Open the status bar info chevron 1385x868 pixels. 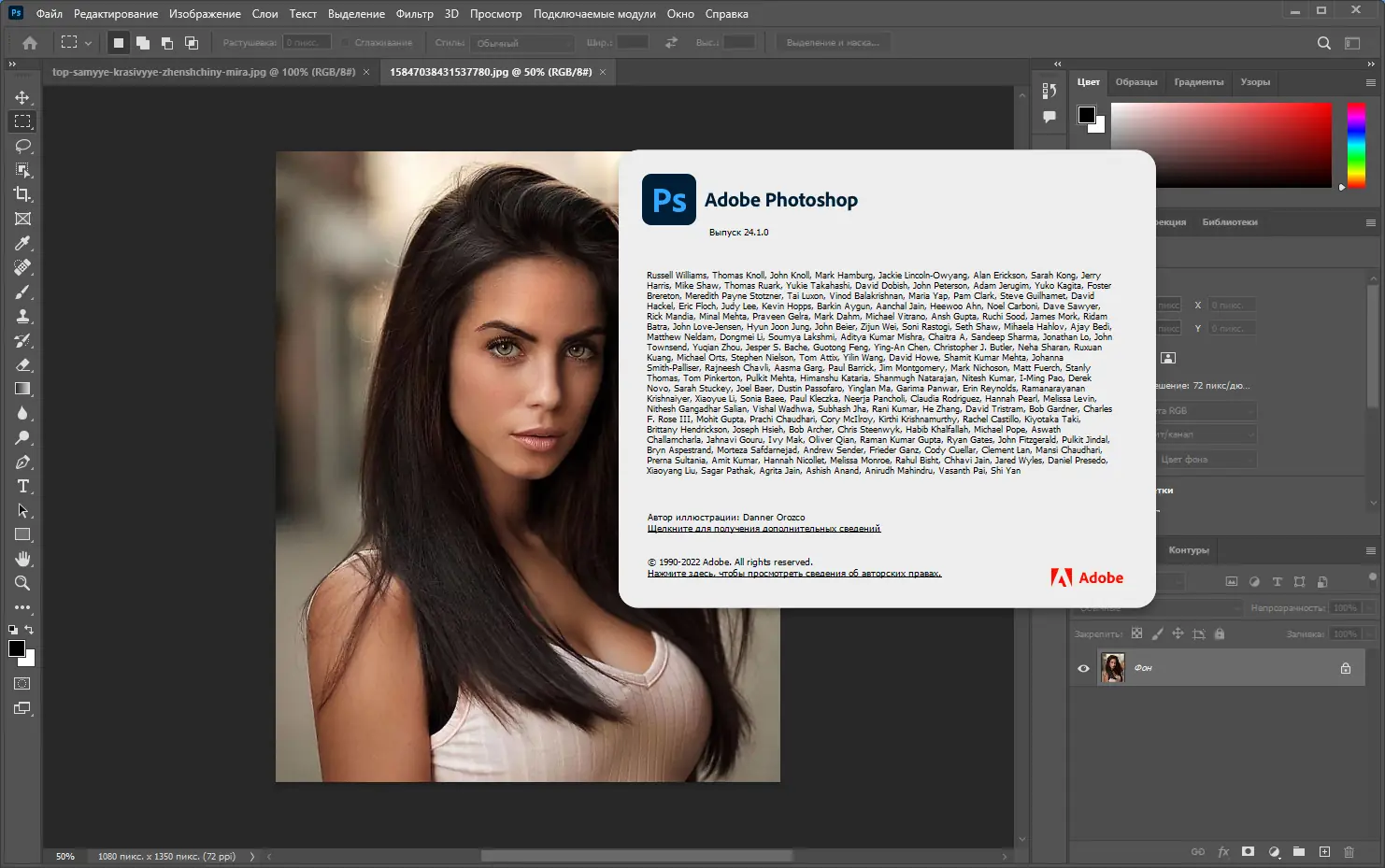(252, 856)
